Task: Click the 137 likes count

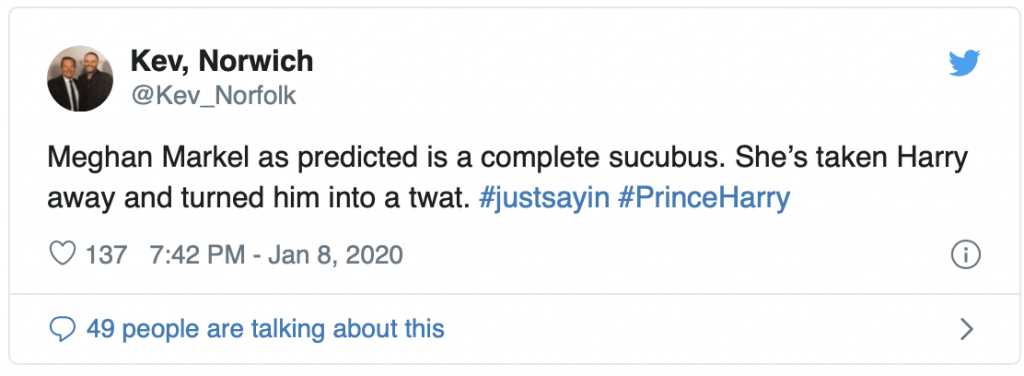Action: pos(106,254)
